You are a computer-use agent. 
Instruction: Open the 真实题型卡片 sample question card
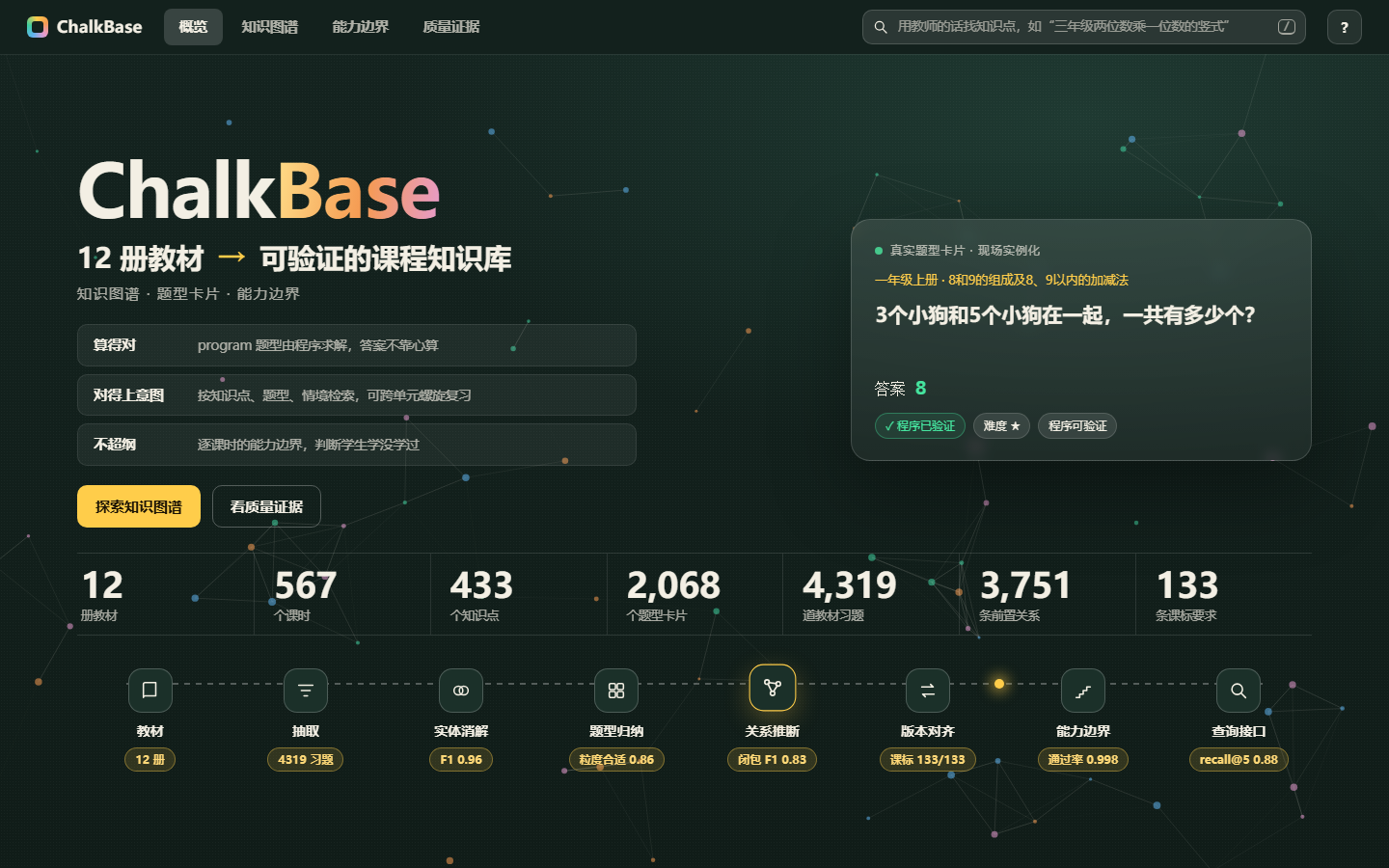1081,340
